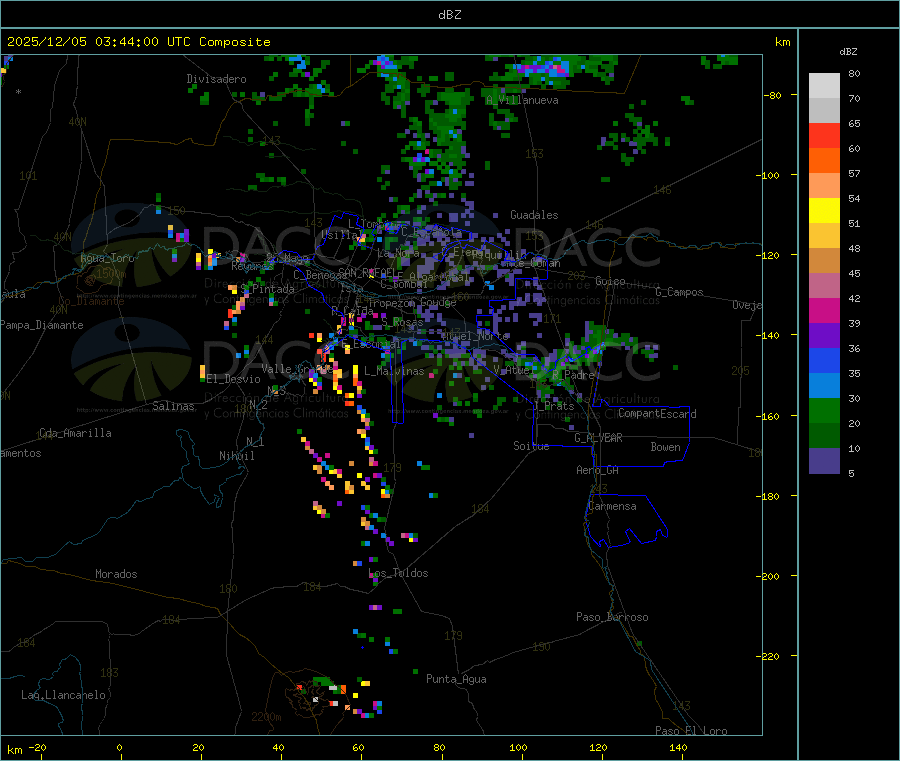Click the yellow 51–54 dBZ legend swatch
The image size is (900, 761).
[824, 211]
